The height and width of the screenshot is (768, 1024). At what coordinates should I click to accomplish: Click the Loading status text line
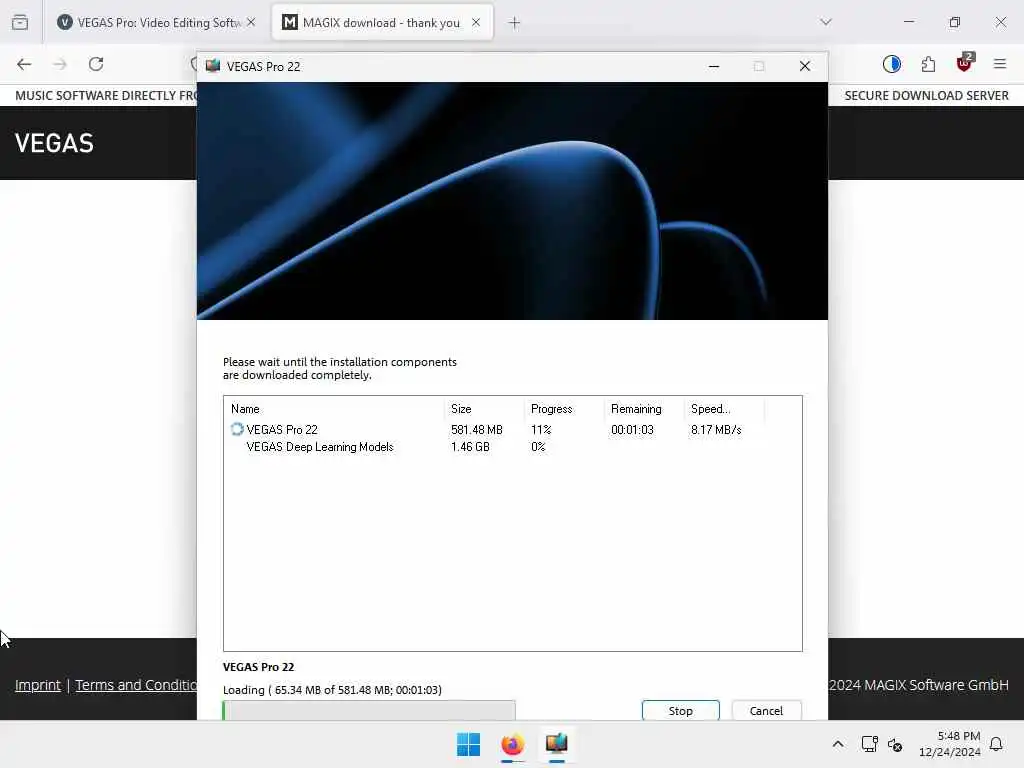point(332,690)
